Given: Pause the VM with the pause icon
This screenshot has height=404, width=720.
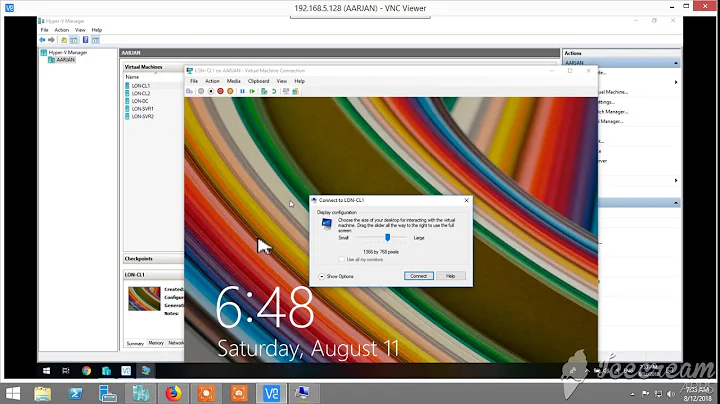Looking at the screenshot, I should [242, 91].
